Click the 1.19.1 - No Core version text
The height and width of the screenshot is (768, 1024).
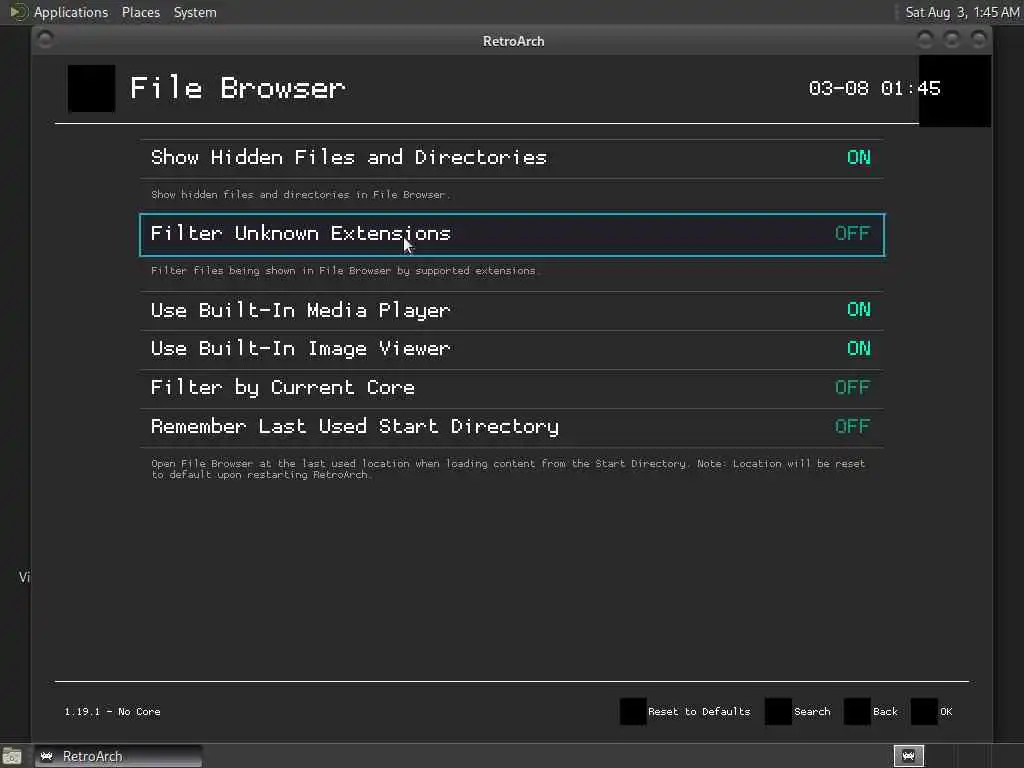coord(112,712)
